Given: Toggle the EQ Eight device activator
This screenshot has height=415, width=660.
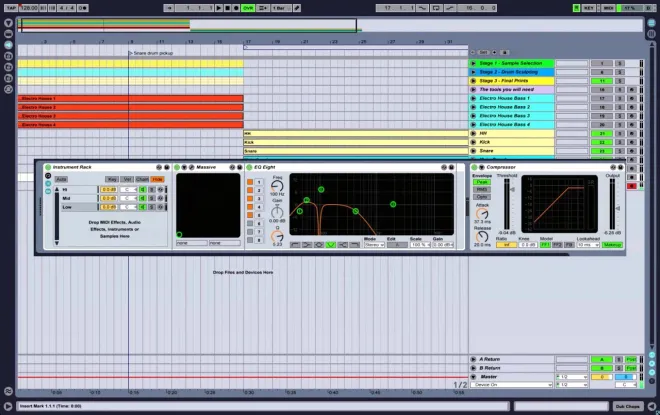Looking at the screenshot, I should [249, 168].
